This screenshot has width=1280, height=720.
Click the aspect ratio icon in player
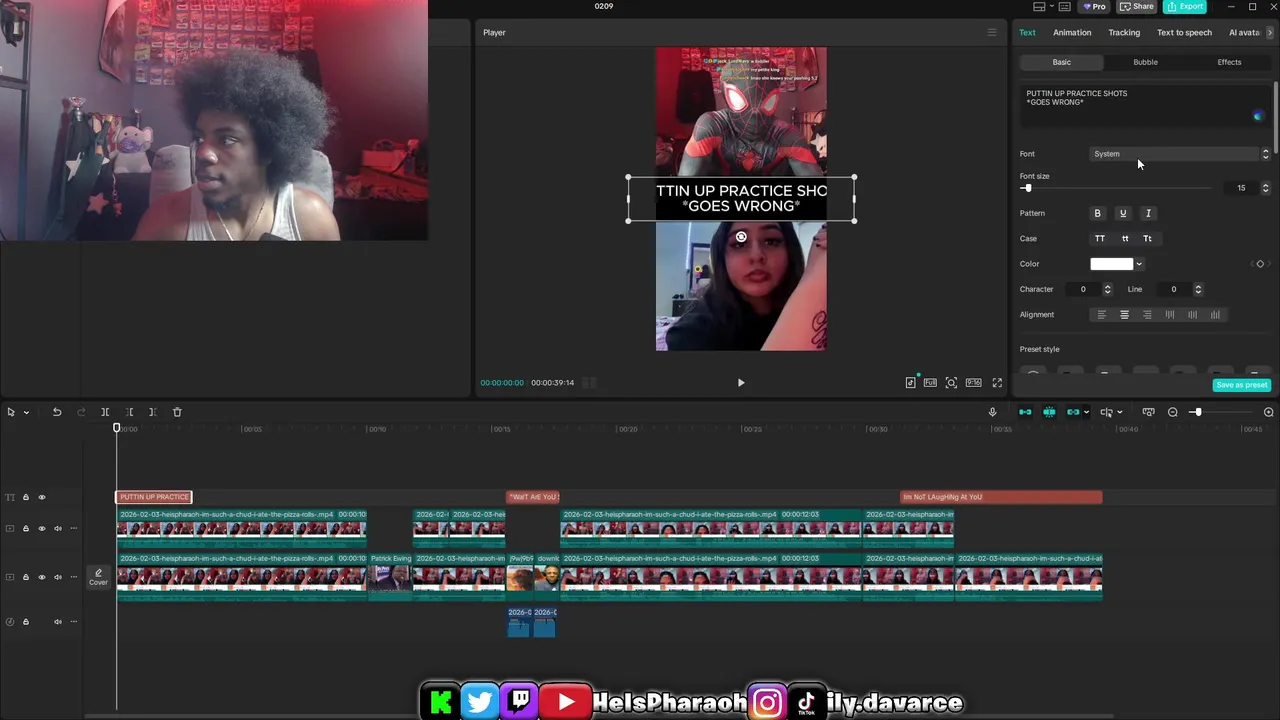(973, 382)
